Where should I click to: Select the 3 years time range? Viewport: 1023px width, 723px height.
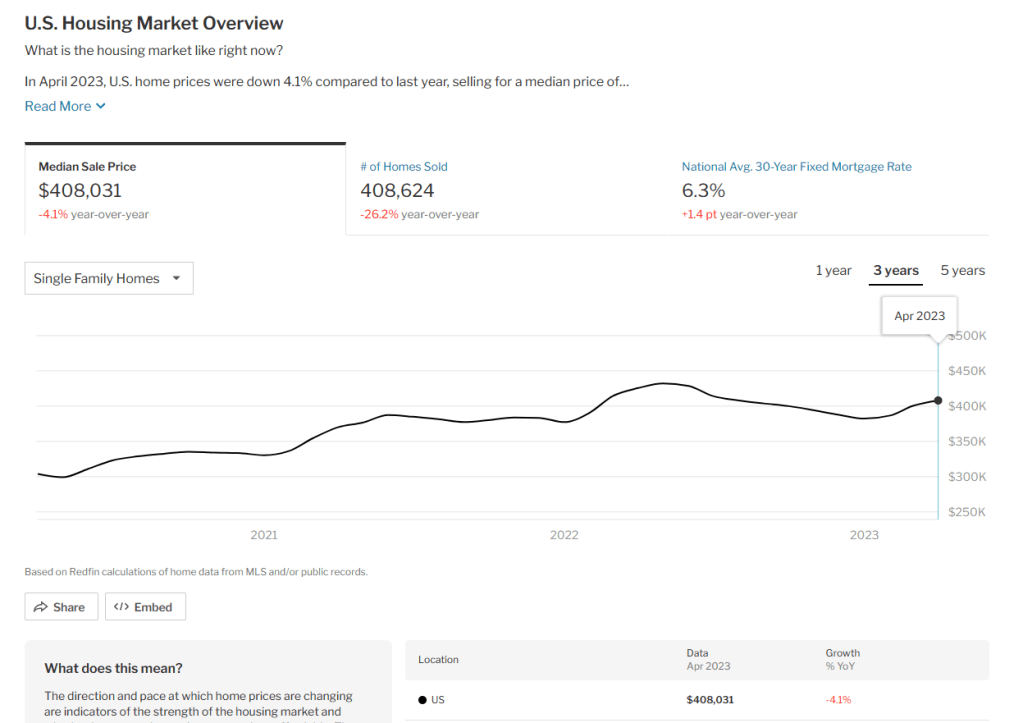895,271
